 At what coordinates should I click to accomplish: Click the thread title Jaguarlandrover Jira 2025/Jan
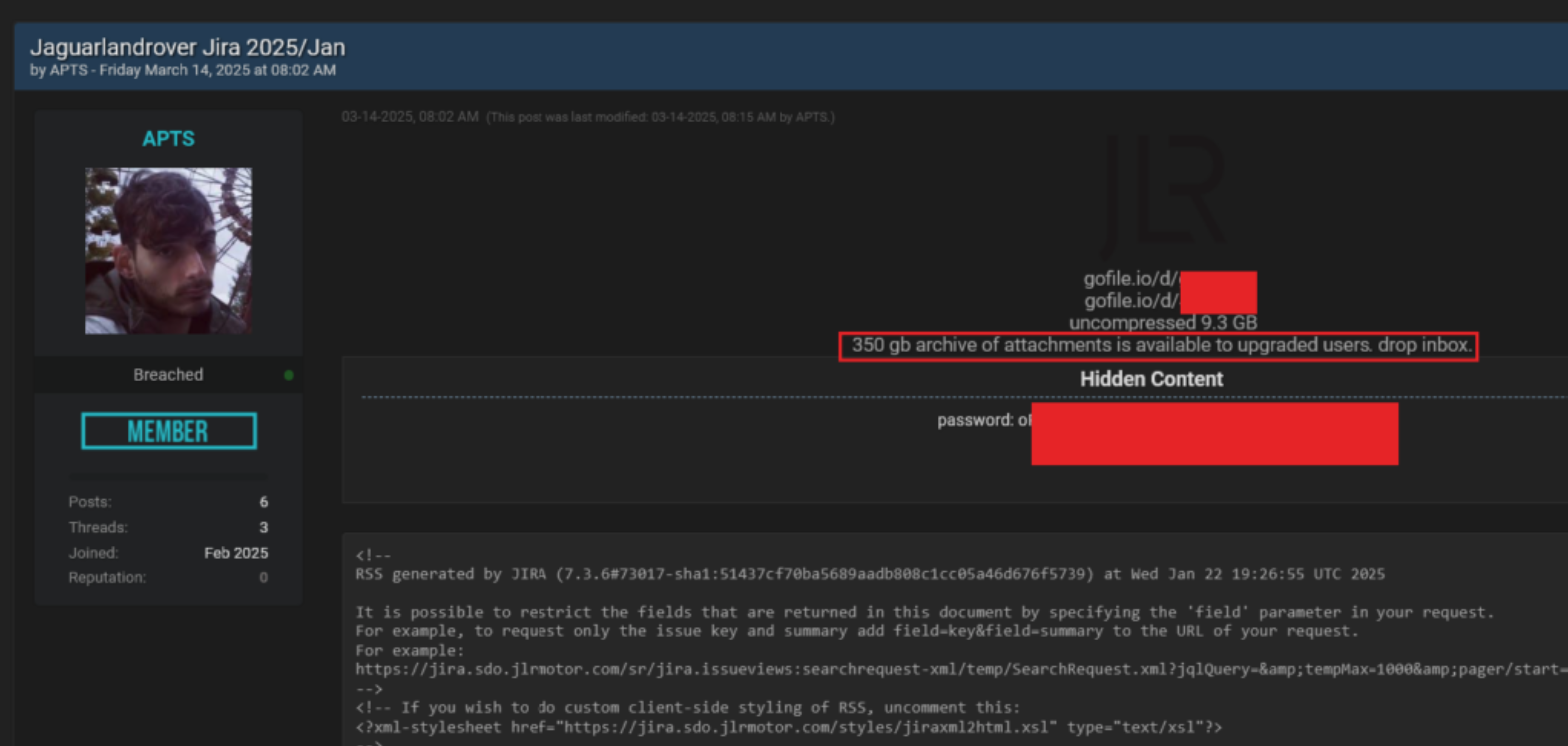188,48
